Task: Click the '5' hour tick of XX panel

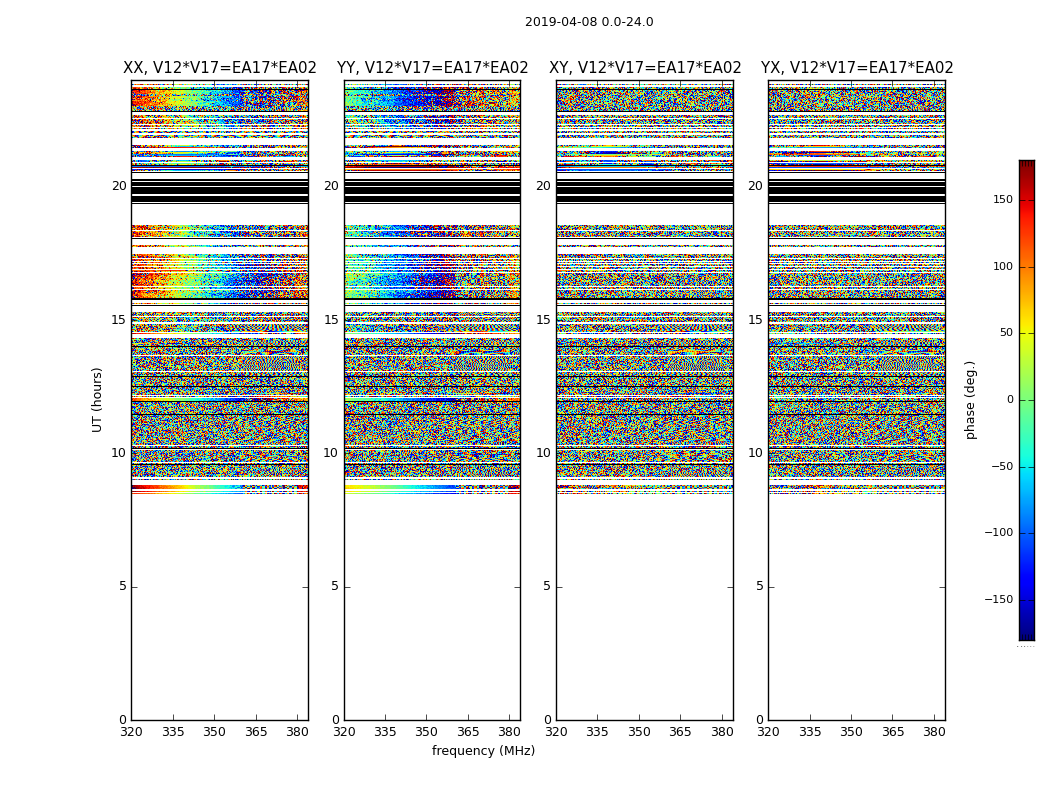Action: pos(123,586)
